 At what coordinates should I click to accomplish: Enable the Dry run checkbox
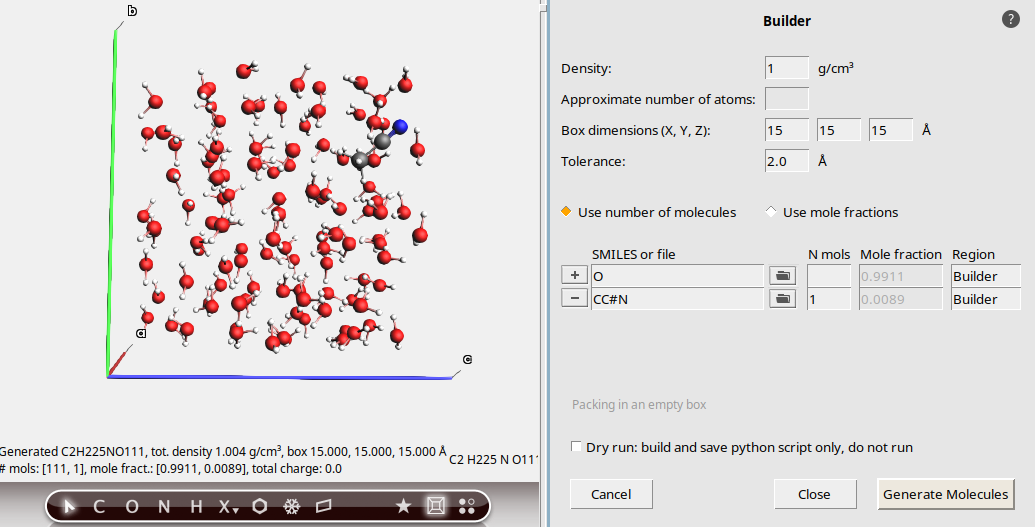pyautogui.click(x=576, y=447)
